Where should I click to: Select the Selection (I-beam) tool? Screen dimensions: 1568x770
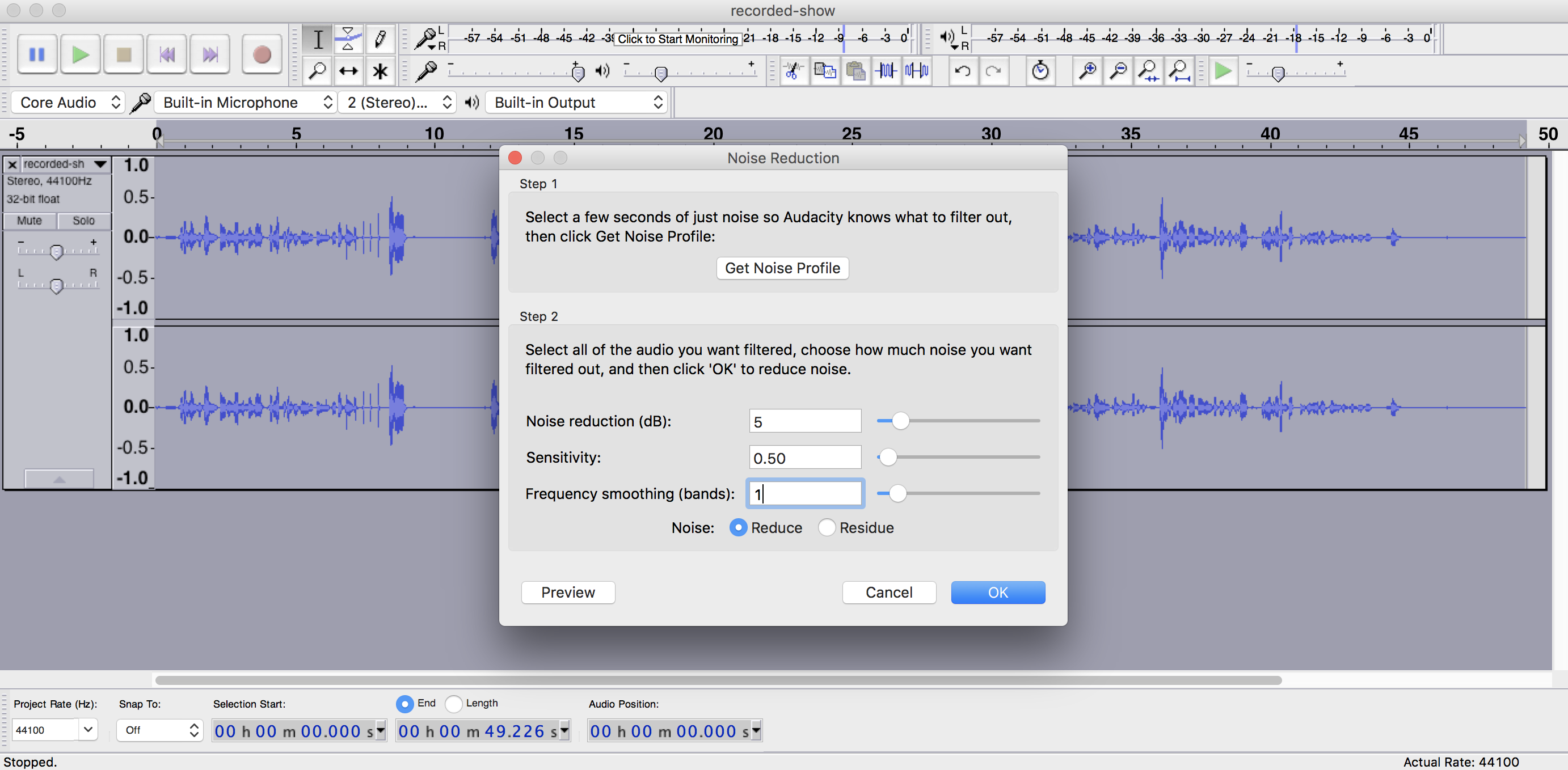tap(318, 40)
